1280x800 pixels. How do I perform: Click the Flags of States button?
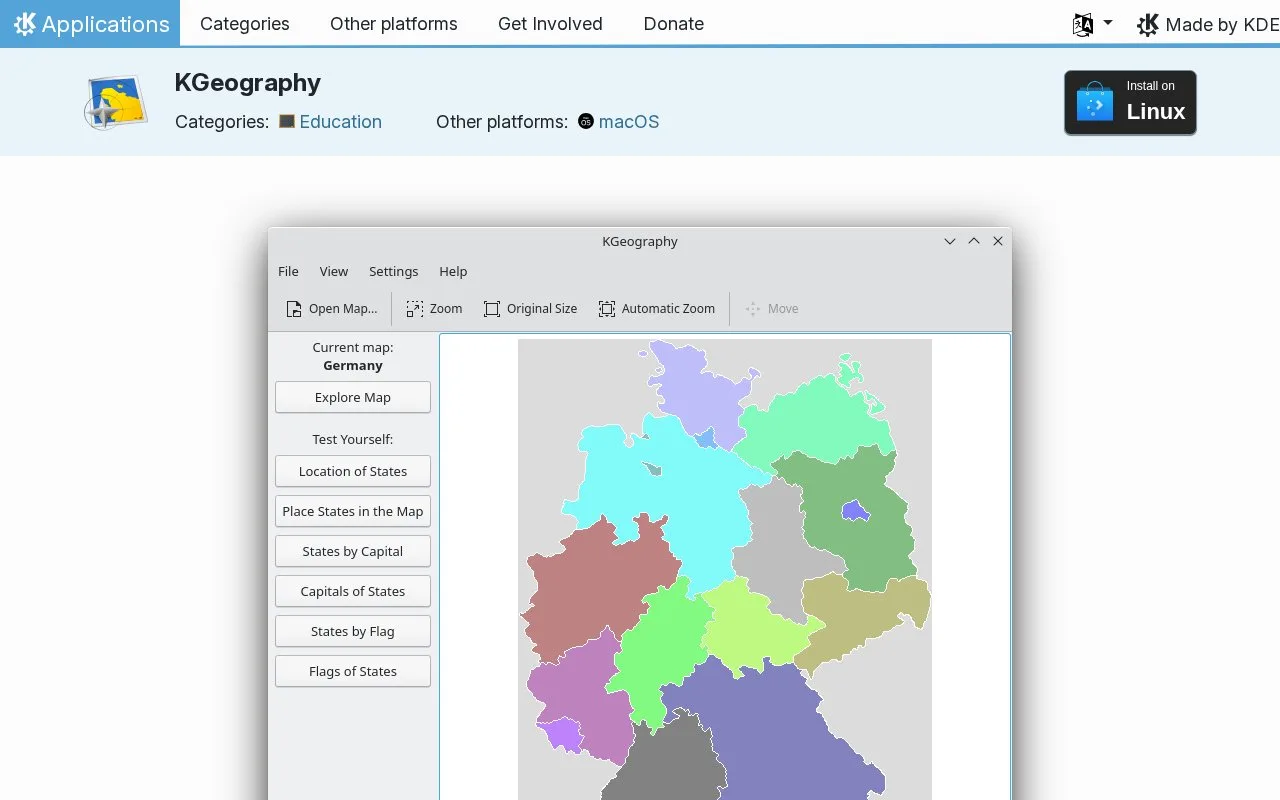click(x=353, y=671)
